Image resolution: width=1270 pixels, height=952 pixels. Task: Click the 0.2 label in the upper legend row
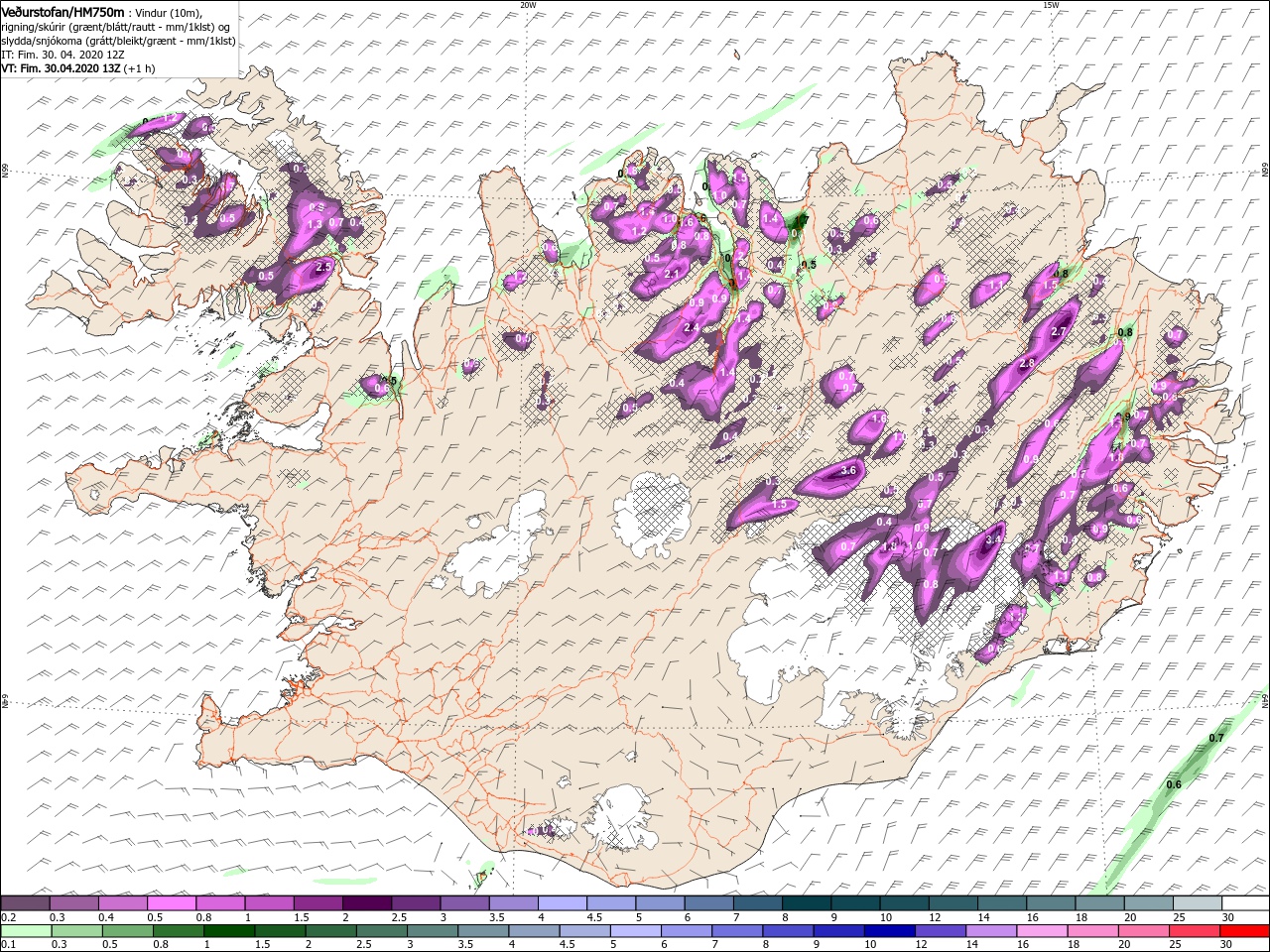click(x=8, y=917)
